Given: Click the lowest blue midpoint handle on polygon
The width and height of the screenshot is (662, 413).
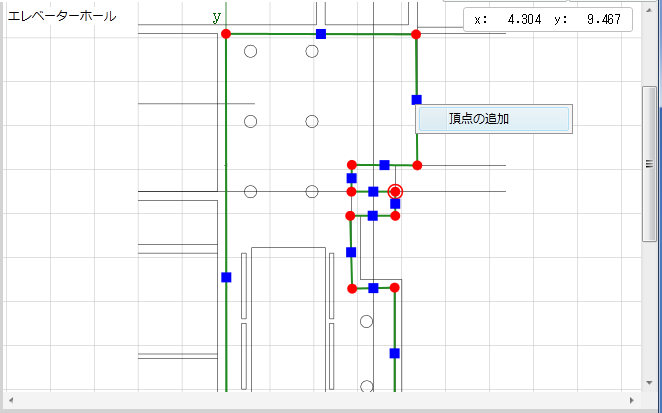Looking at the screenshot, I should [x=395, y=353].
